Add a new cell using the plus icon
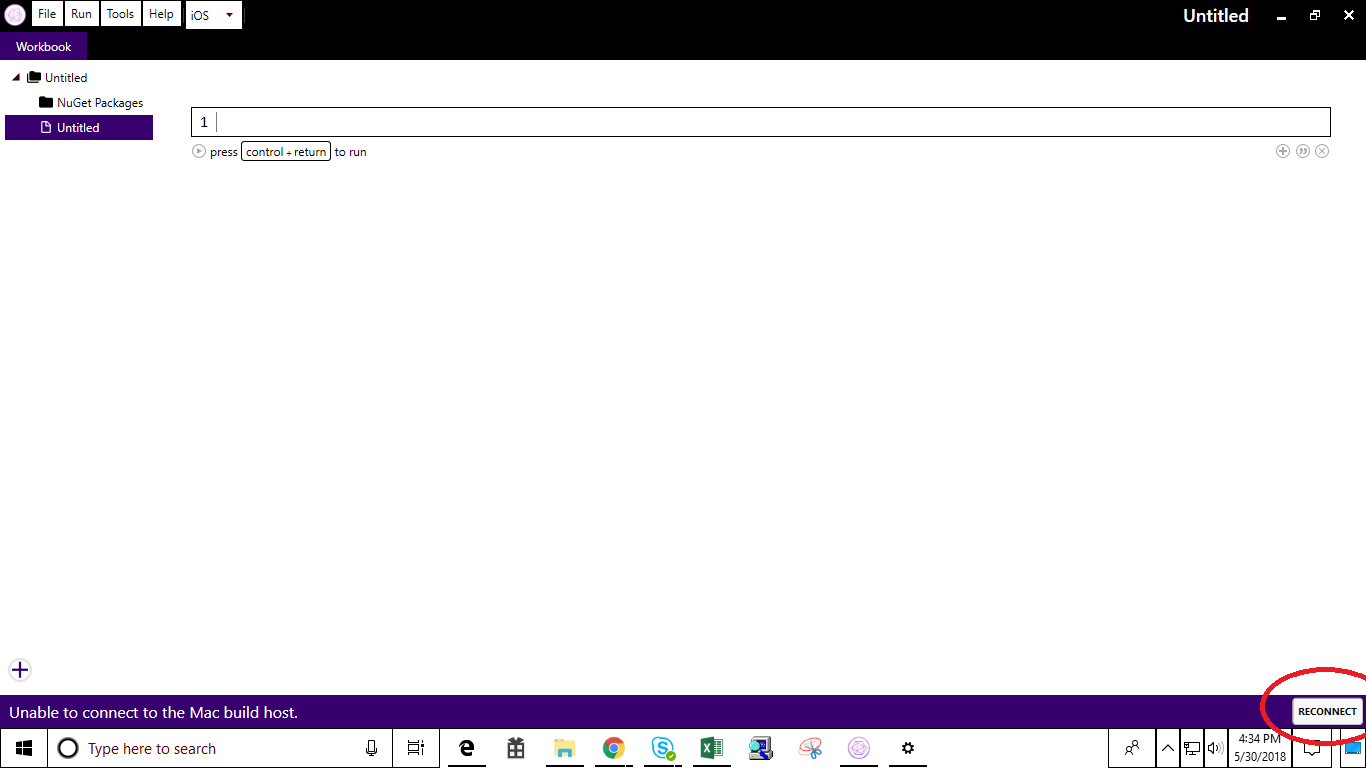This screenshot has height=768, width=1366. point(1283,151)
